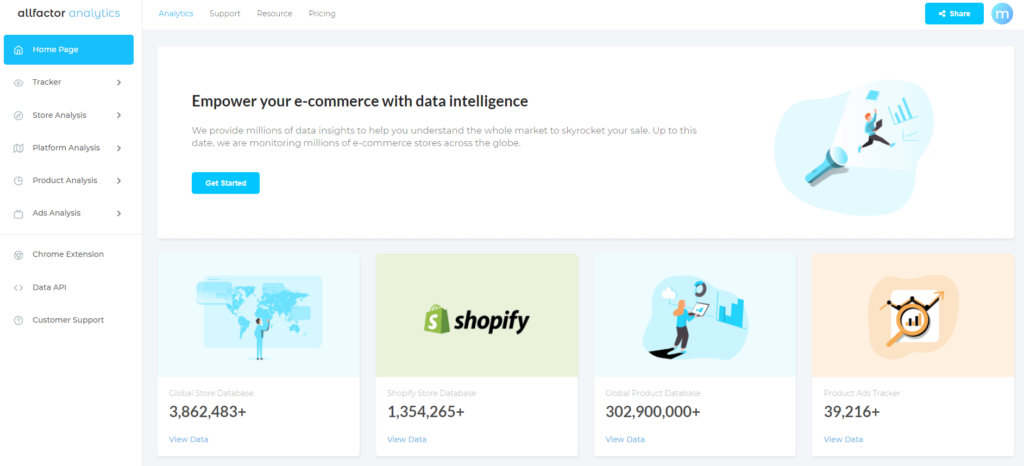Viewport: 1024px width, 466px height.
Task: Click the Product Analysis pie chart icon
Action: pos(18,181)
